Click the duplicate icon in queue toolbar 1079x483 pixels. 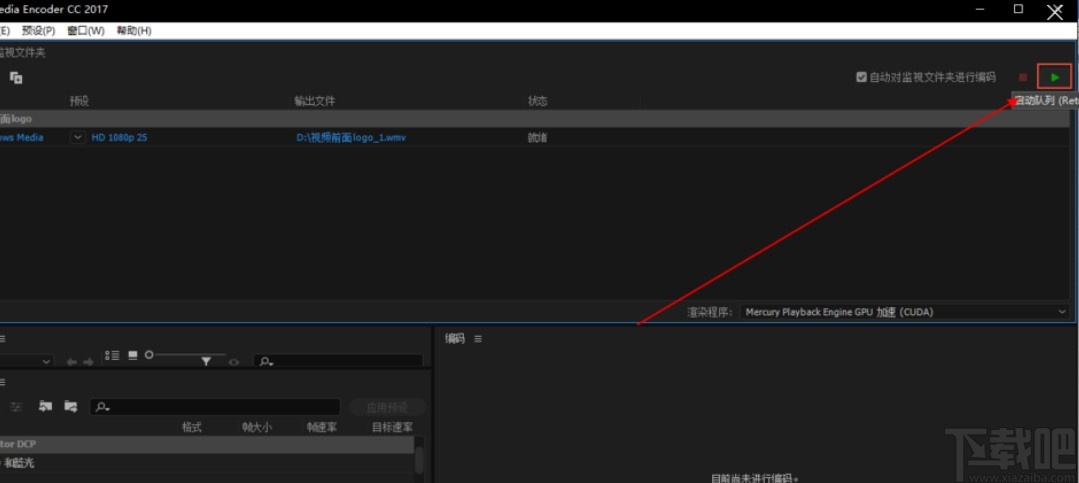coord(16,78)
